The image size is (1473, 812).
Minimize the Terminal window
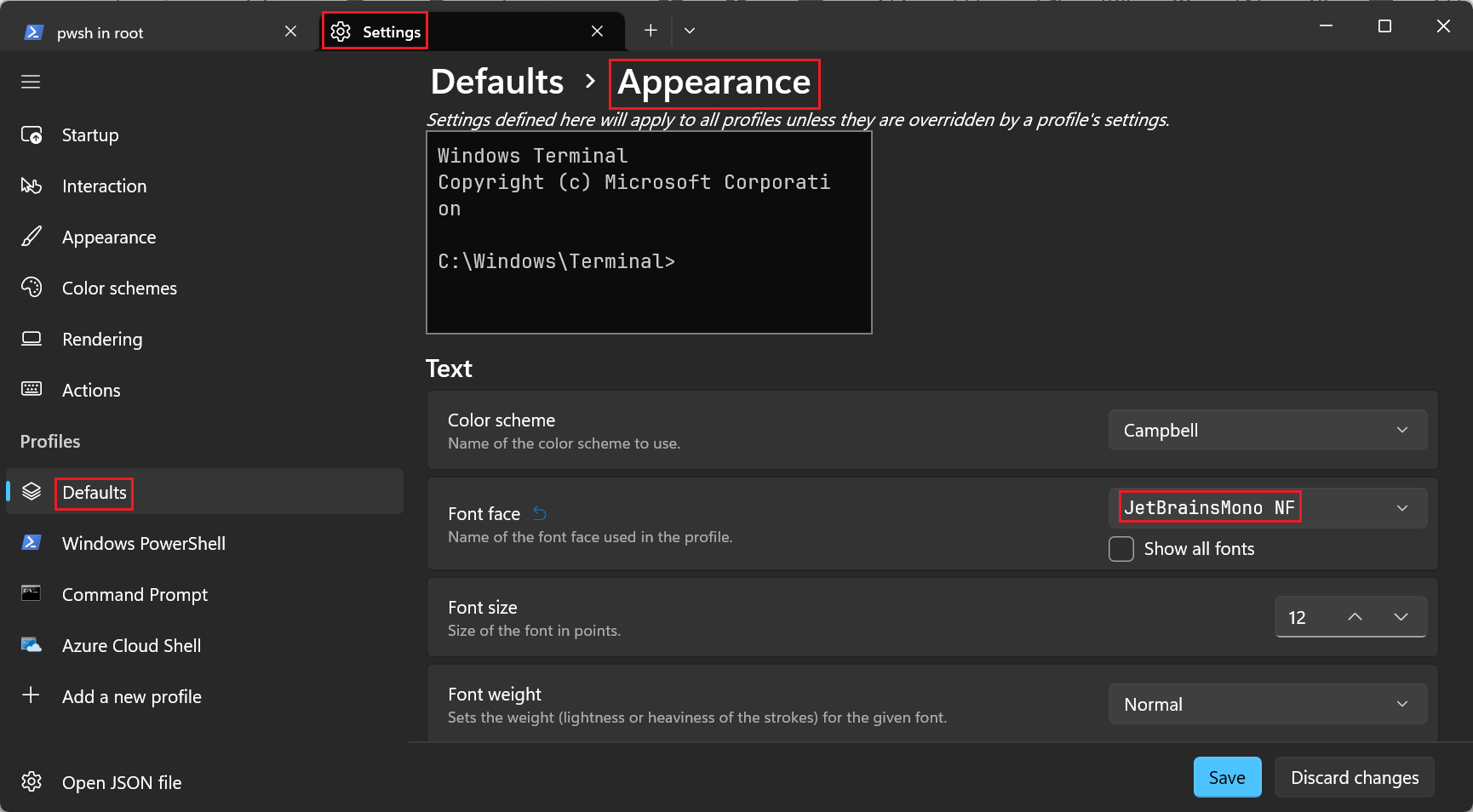pyautogui.click(x=1326, y=26)
